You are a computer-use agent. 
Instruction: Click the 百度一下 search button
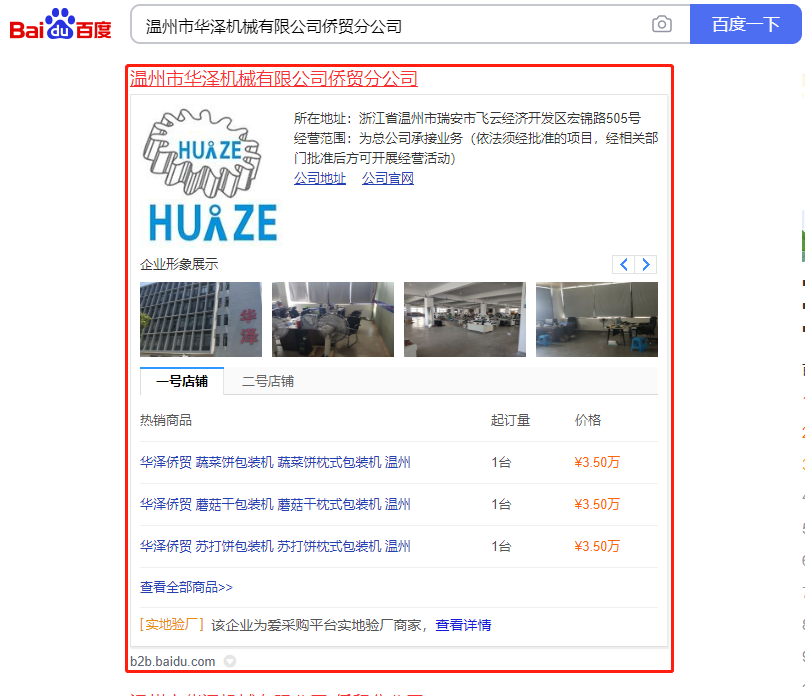tap(745, 24)
